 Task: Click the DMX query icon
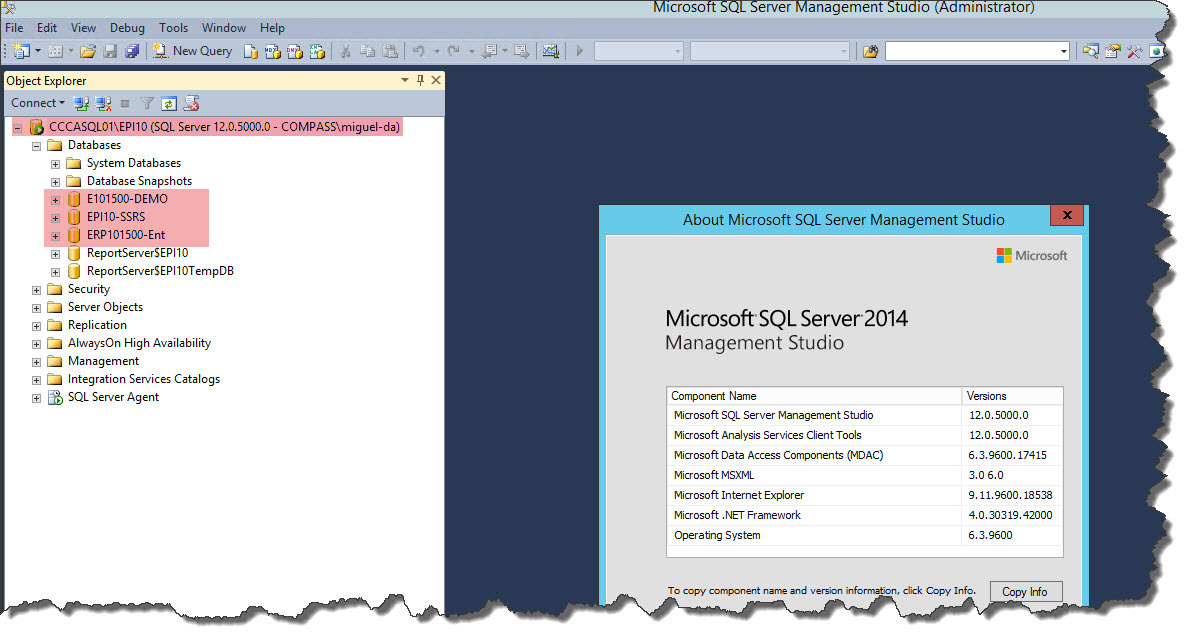[295, 51]
